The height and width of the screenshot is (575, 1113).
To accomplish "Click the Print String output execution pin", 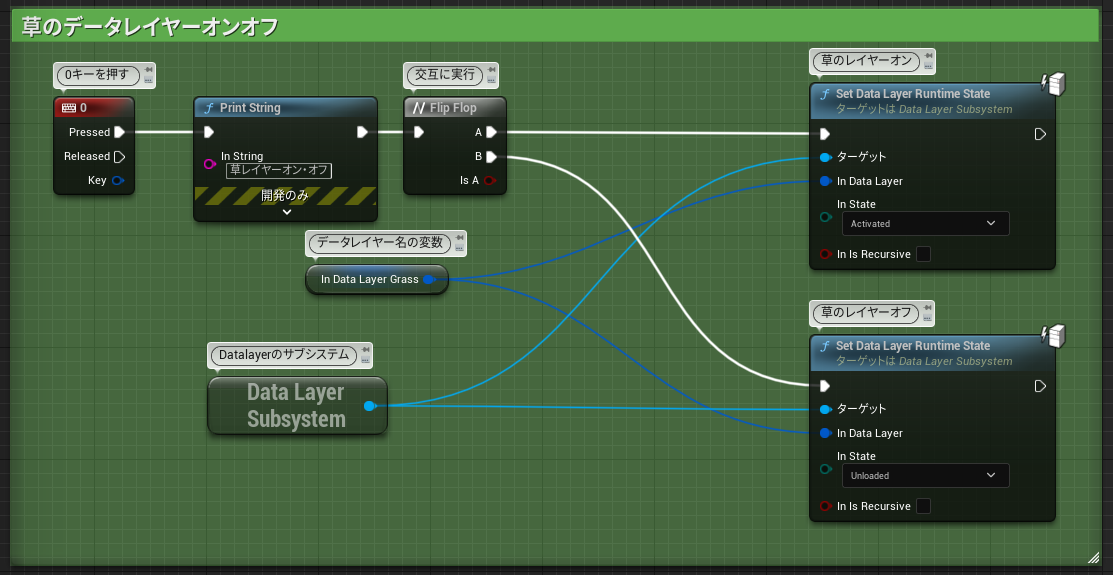I will coord(362,132).
